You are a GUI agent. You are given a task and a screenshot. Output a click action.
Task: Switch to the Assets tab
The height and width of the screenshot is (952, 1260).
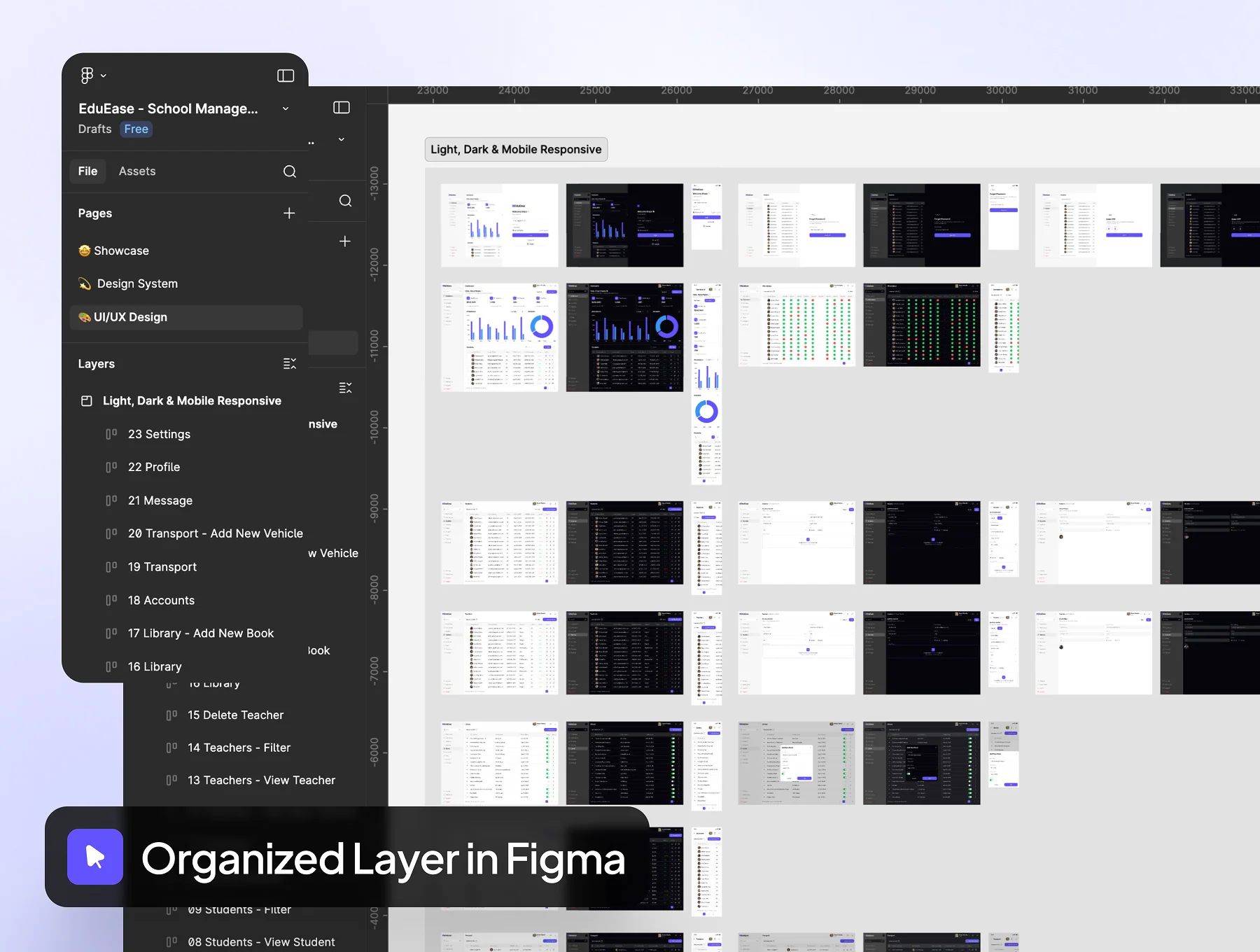click(137, 171)
